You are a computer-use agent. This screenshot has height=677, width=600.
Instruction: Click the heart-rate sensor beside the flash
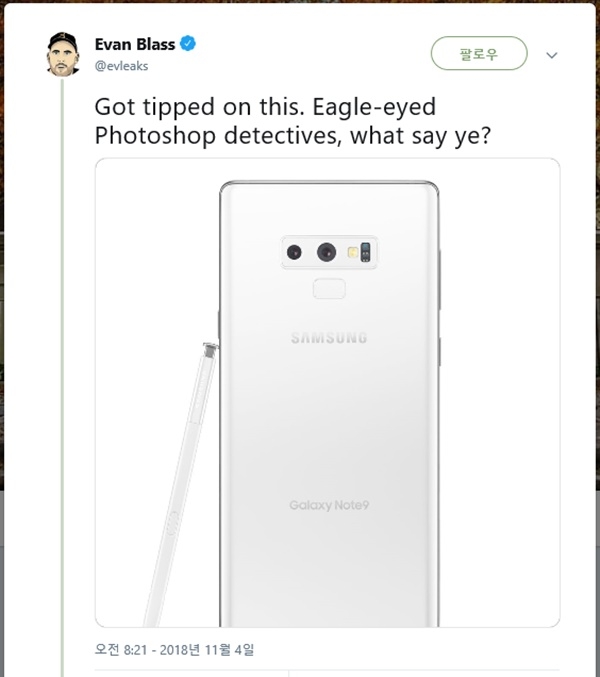365,252
